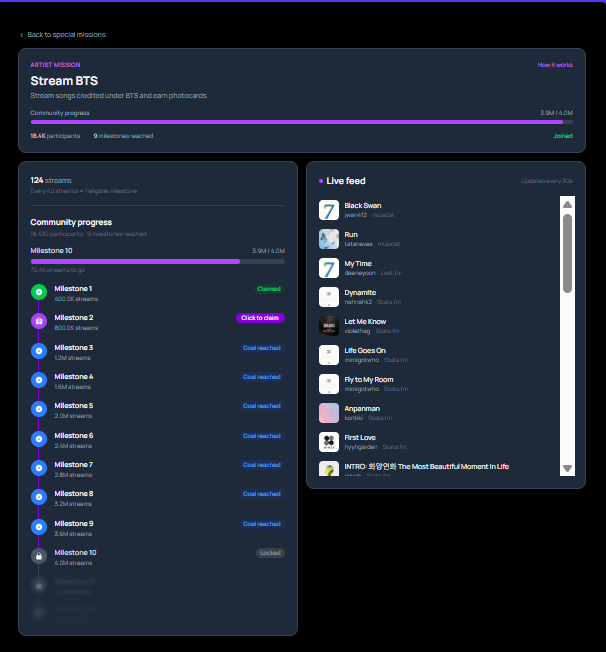Click Goal reached badge for Milestone 5

[262, 406]
